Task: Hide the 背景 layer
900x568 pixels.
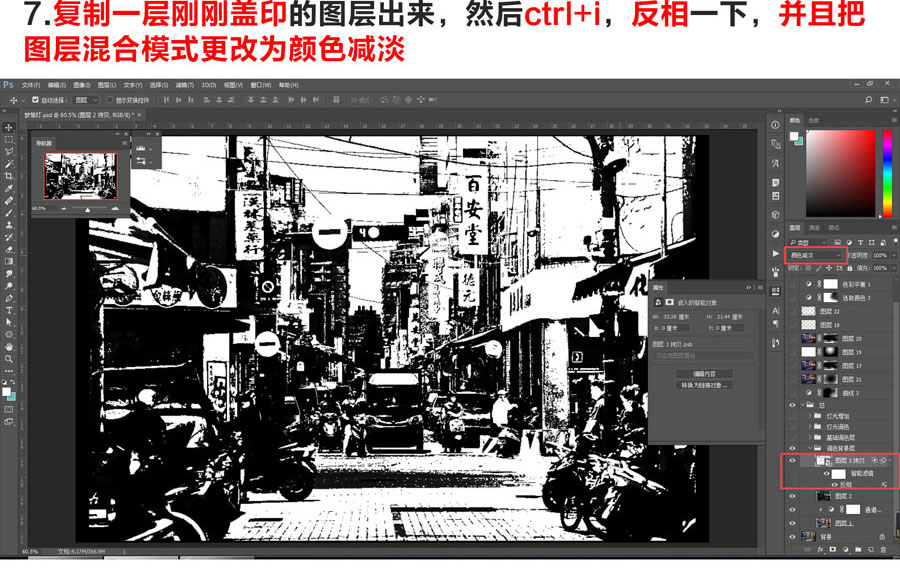Action: (793, 537)
